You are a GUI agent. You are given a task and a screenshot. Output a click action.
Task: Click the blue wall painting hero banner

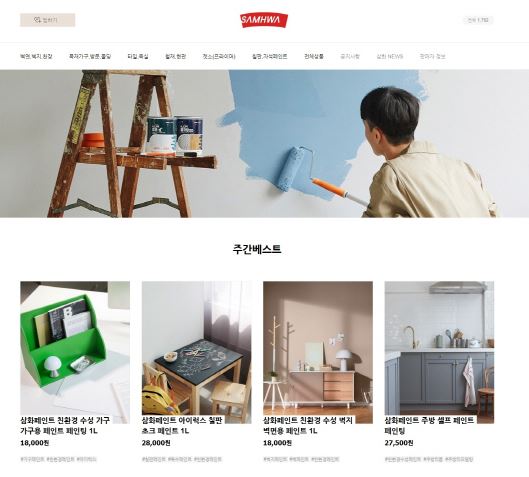click(x=264, y=143)
